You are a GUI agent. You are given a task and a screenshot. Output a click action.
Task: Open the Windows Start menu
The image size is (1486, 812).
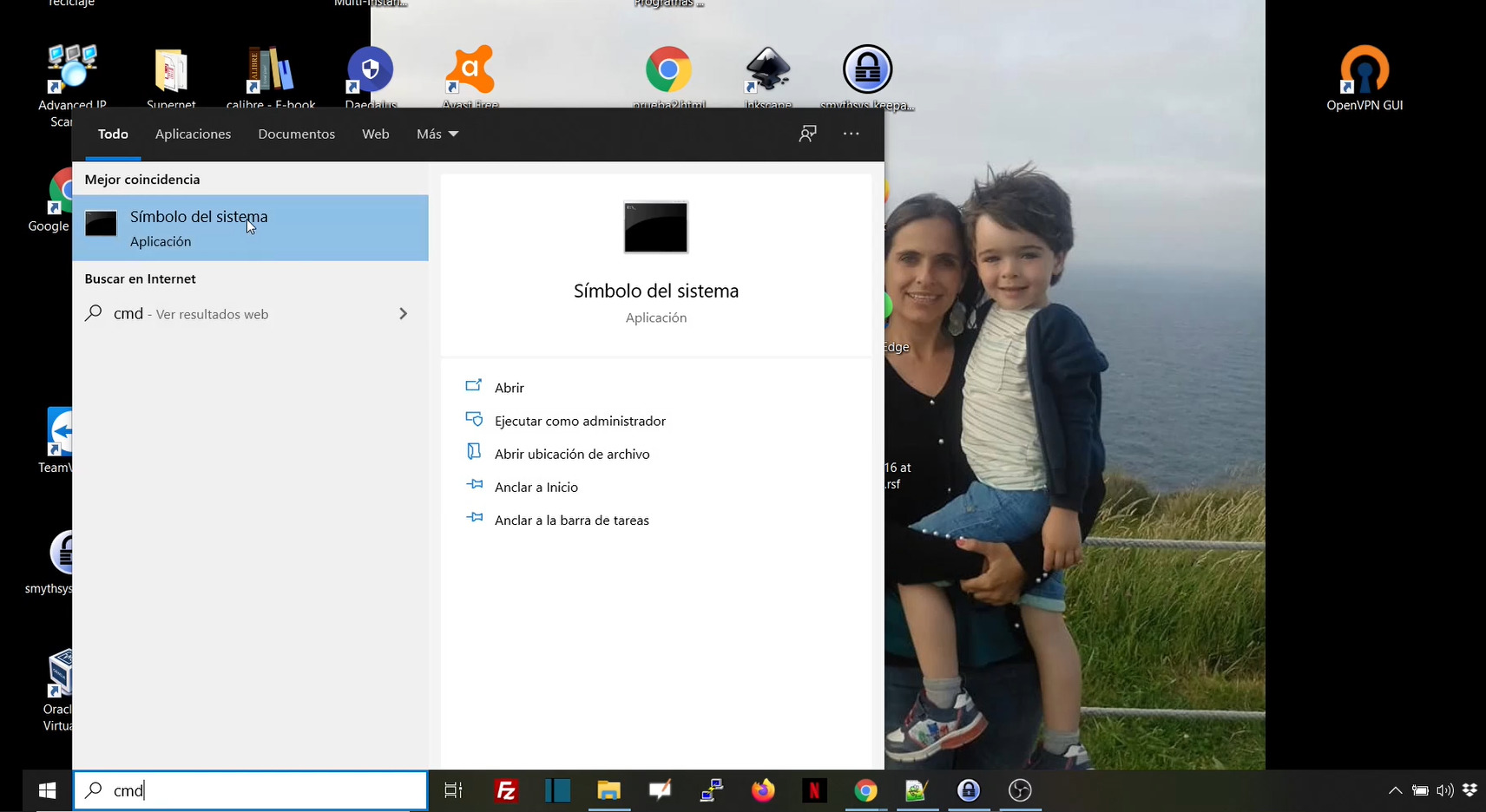pyautogui.click(x=47, y=790)
